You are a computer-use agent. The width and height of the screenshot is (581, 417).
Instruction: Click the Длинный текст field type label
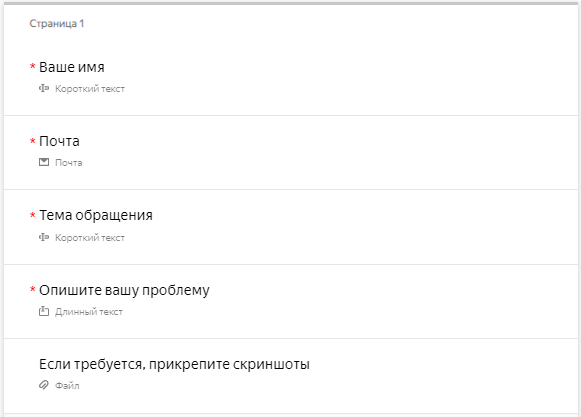pos(89,312)
